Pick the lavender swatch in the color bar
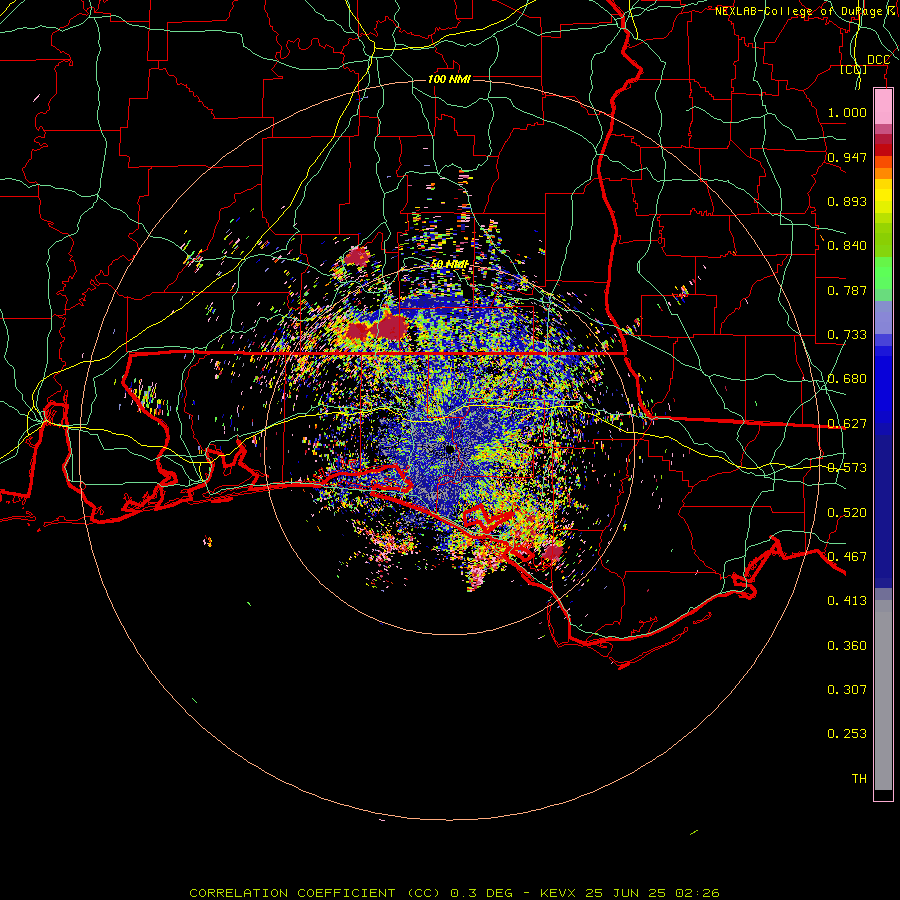 [x=883, y=318]
